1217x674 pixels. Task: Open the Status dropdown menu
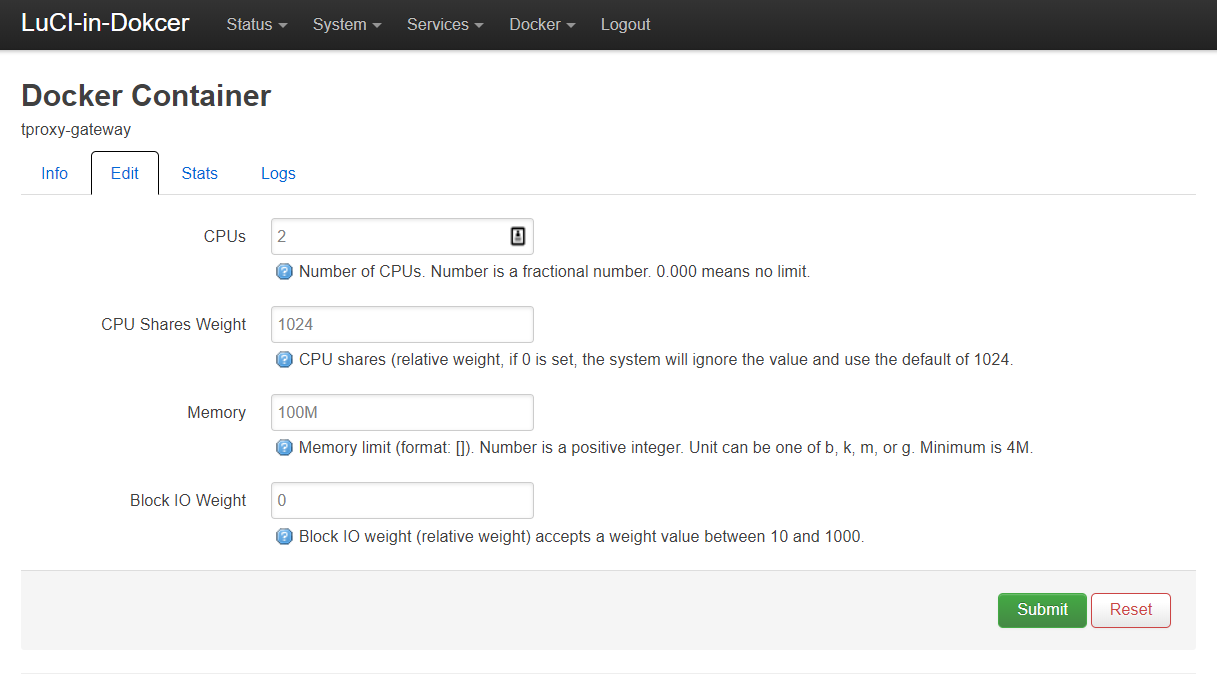tap(256, 25)
